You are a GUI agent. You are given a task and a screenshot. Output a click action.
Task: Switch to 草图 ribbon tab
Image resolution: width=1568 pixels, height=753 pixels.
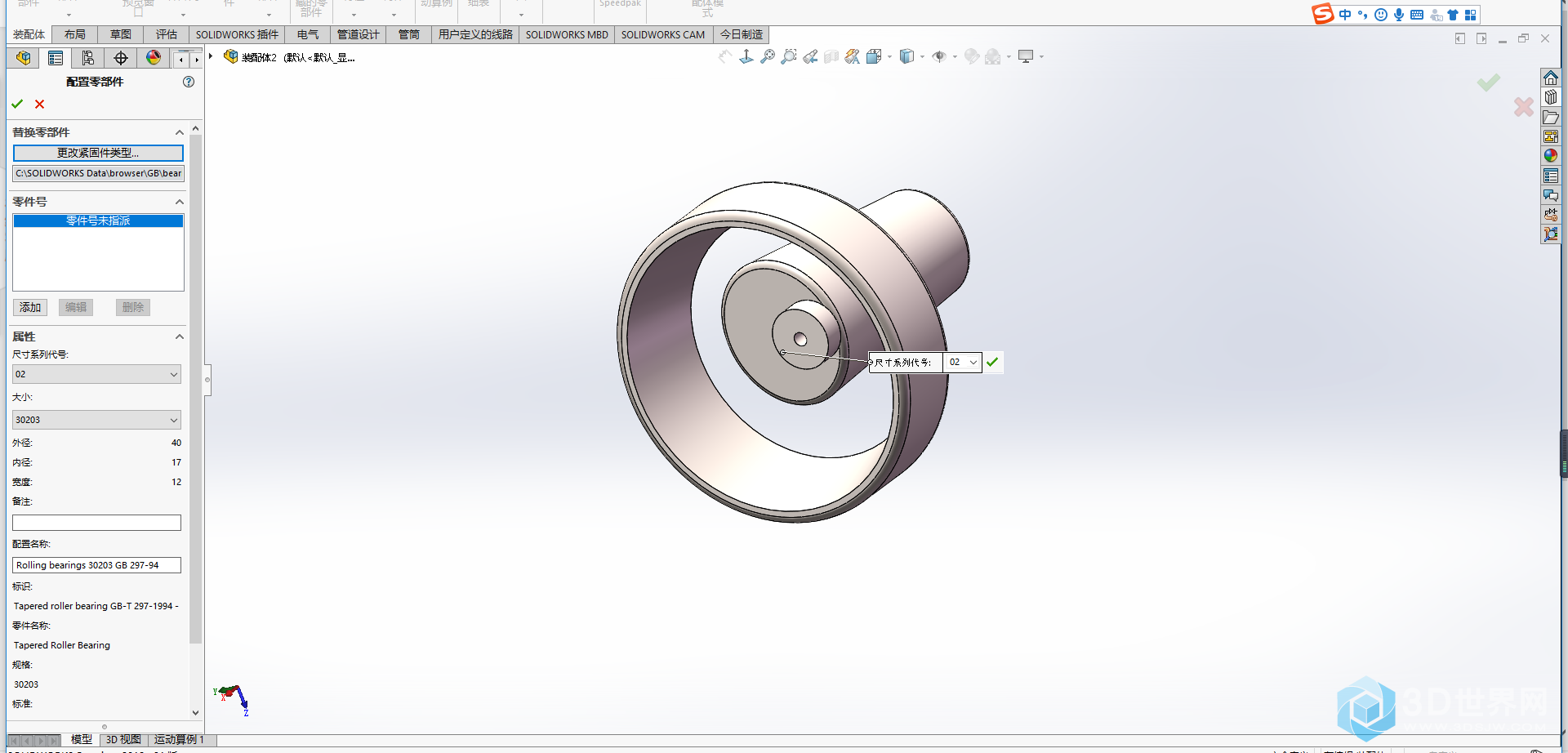click(x=121, y=34)
